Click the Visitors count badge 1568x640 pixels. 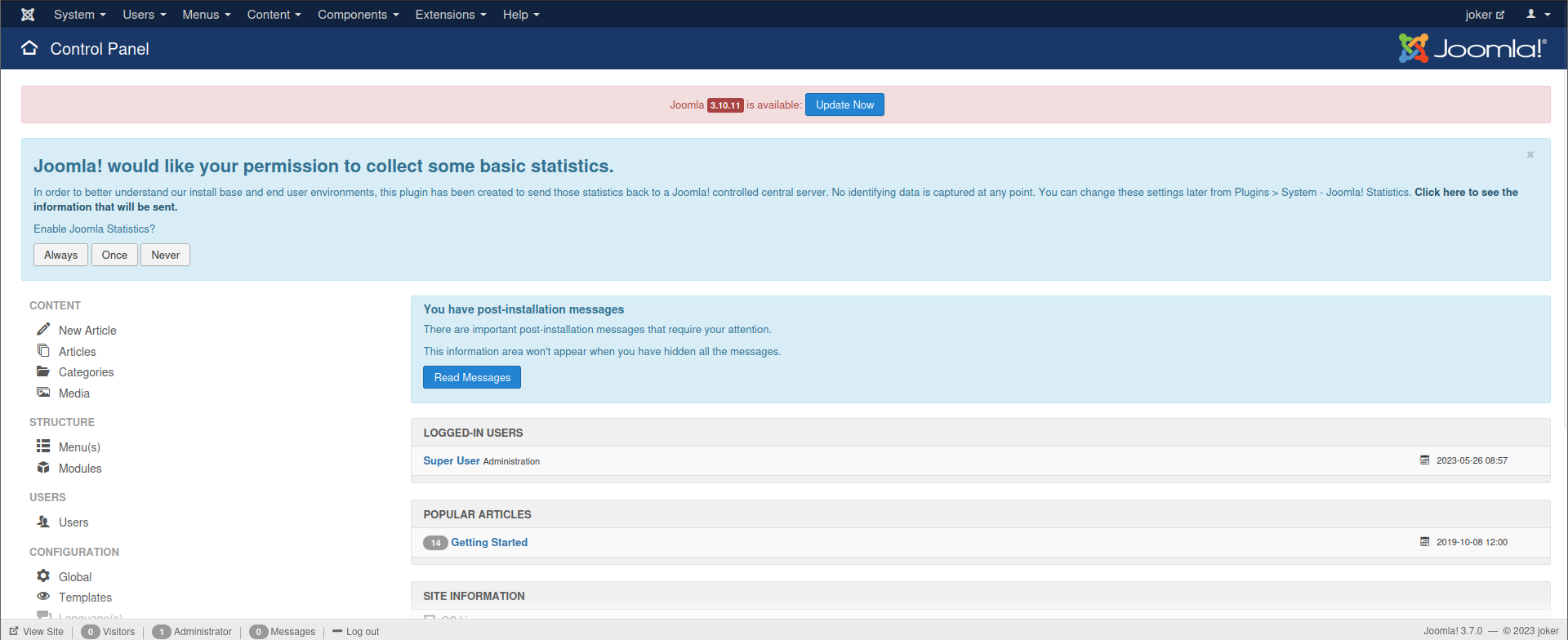[x=91, y=632]
